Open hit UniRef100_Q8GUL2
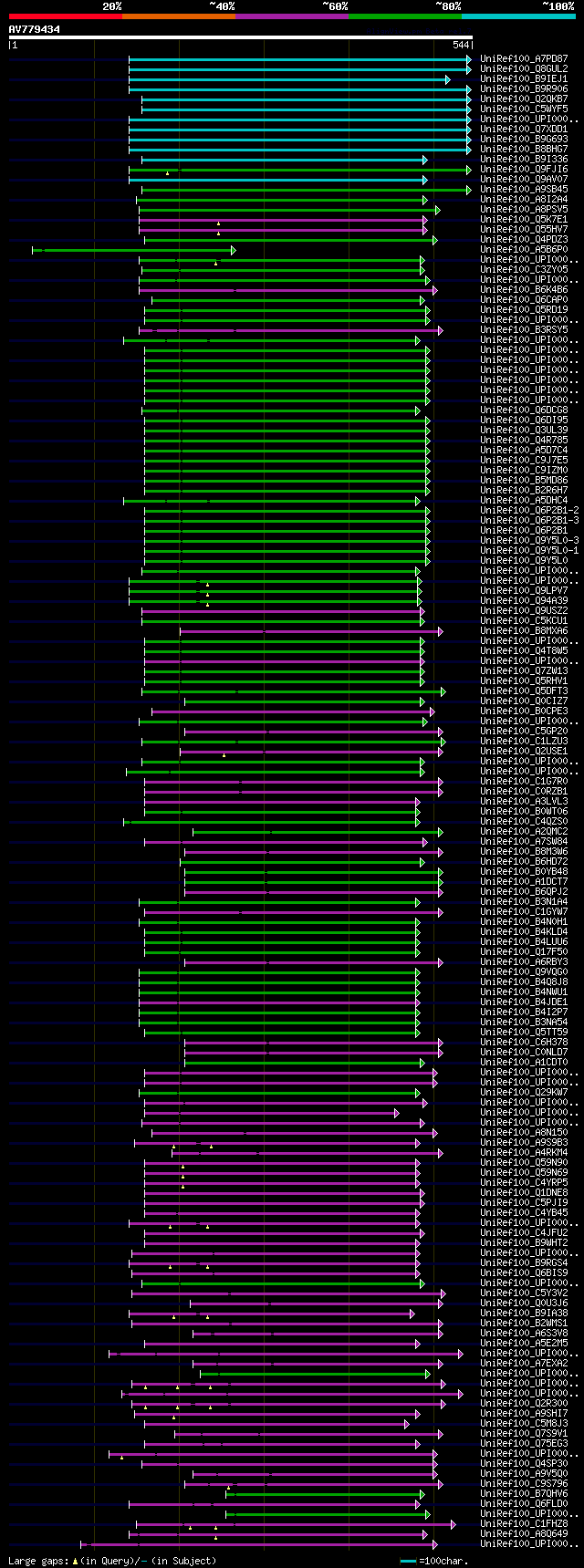The width and height of the screenshot is (584, 1568). click(x=524, y=68)
